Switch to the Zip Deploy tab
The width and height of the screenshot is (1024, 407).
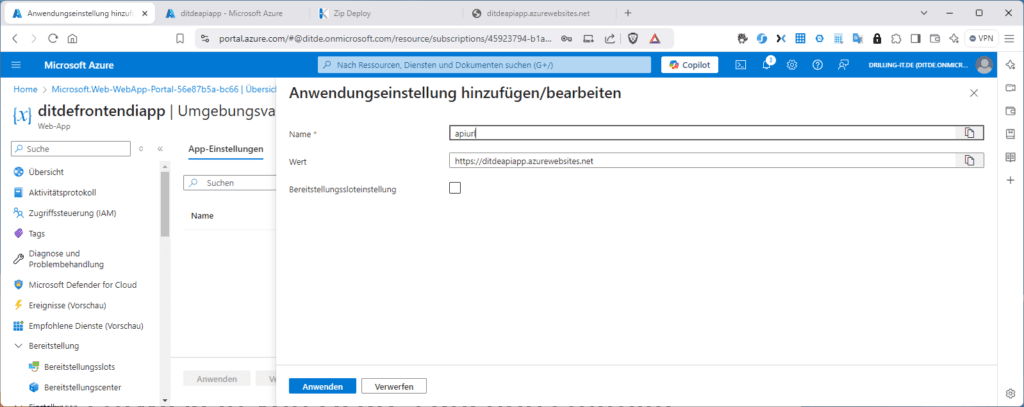coord(387,13)
